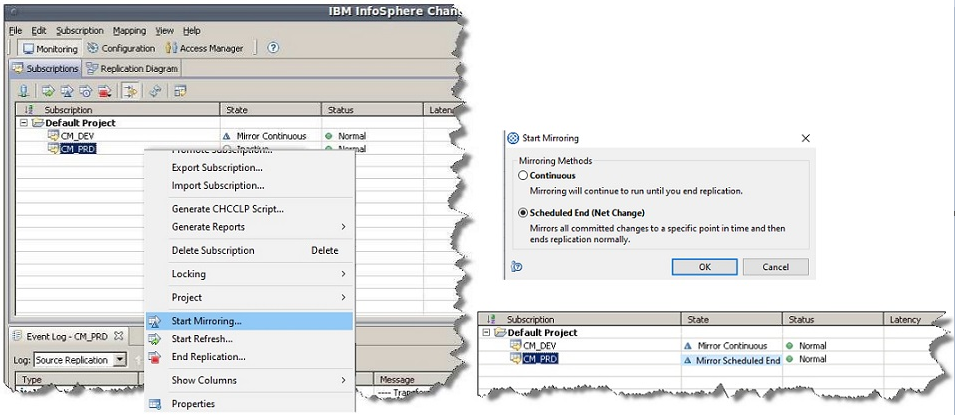Image resolution: width=955 pixels, height=415 pixels.
Task: Expand the Generate Reports submenu
Action: [x=343, y=227]
